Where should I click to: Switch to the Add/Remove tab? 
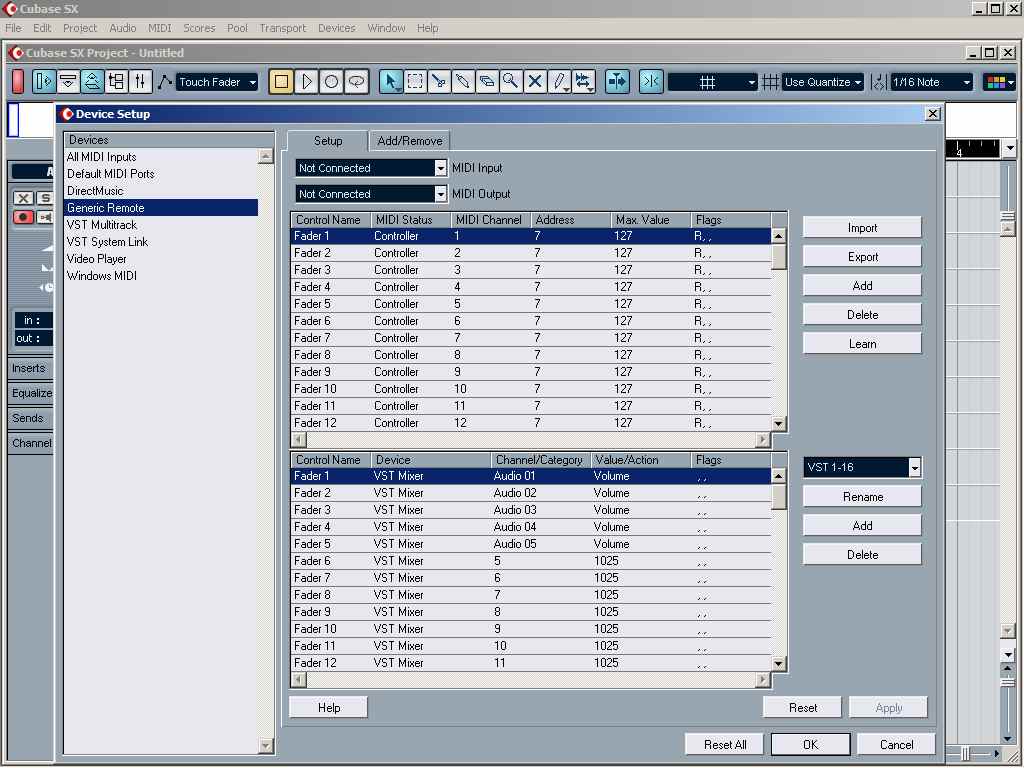coord(409,141)
